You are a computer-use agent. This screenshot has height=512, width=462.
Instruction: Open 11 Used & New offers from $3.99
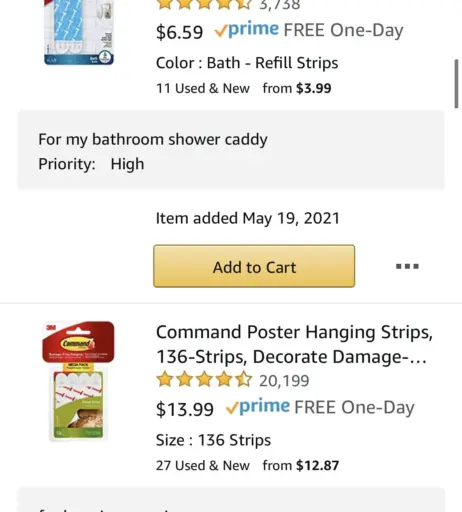[244, 88]
